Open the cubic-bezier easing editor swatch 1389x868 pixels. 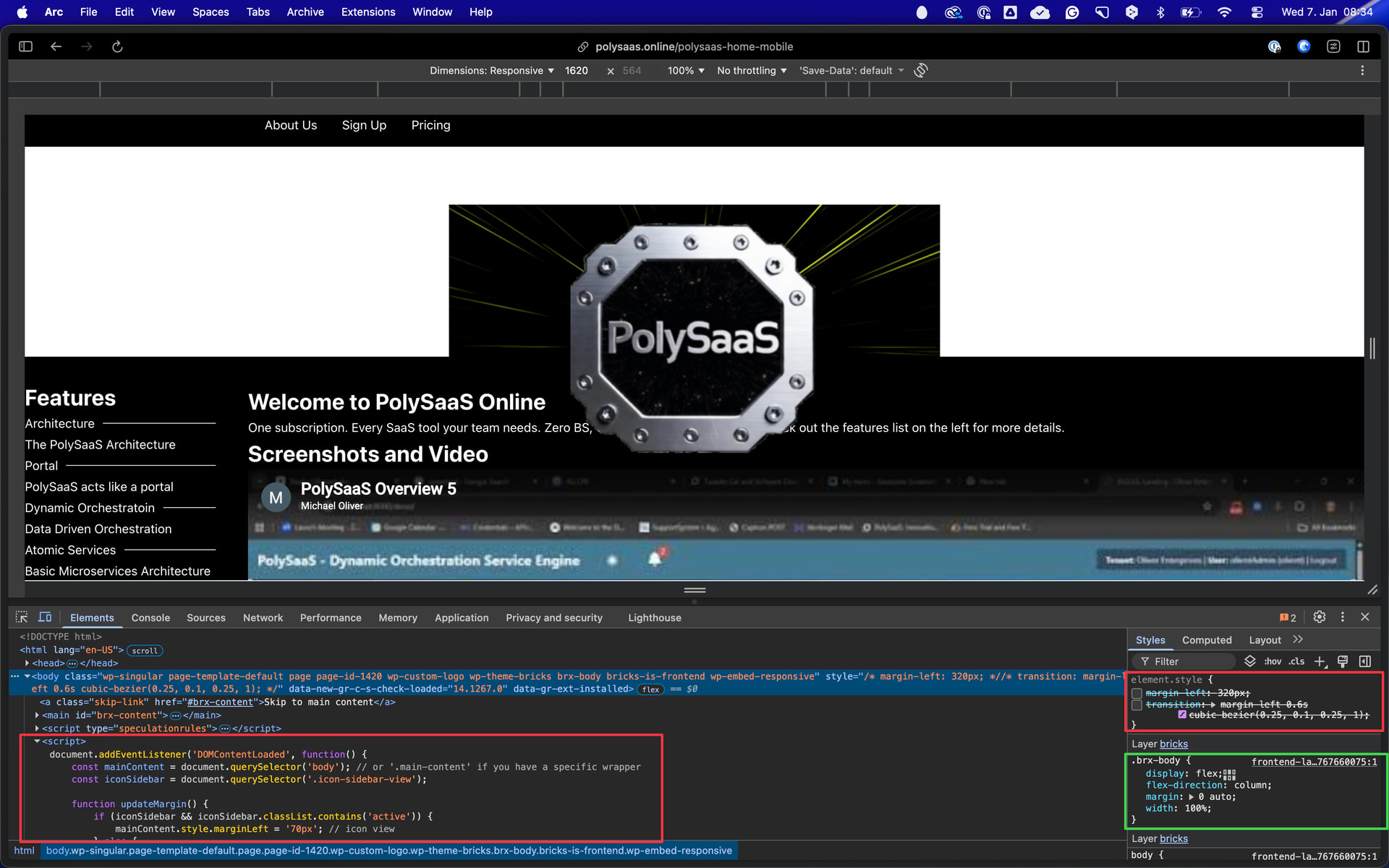click(1182, 715)
